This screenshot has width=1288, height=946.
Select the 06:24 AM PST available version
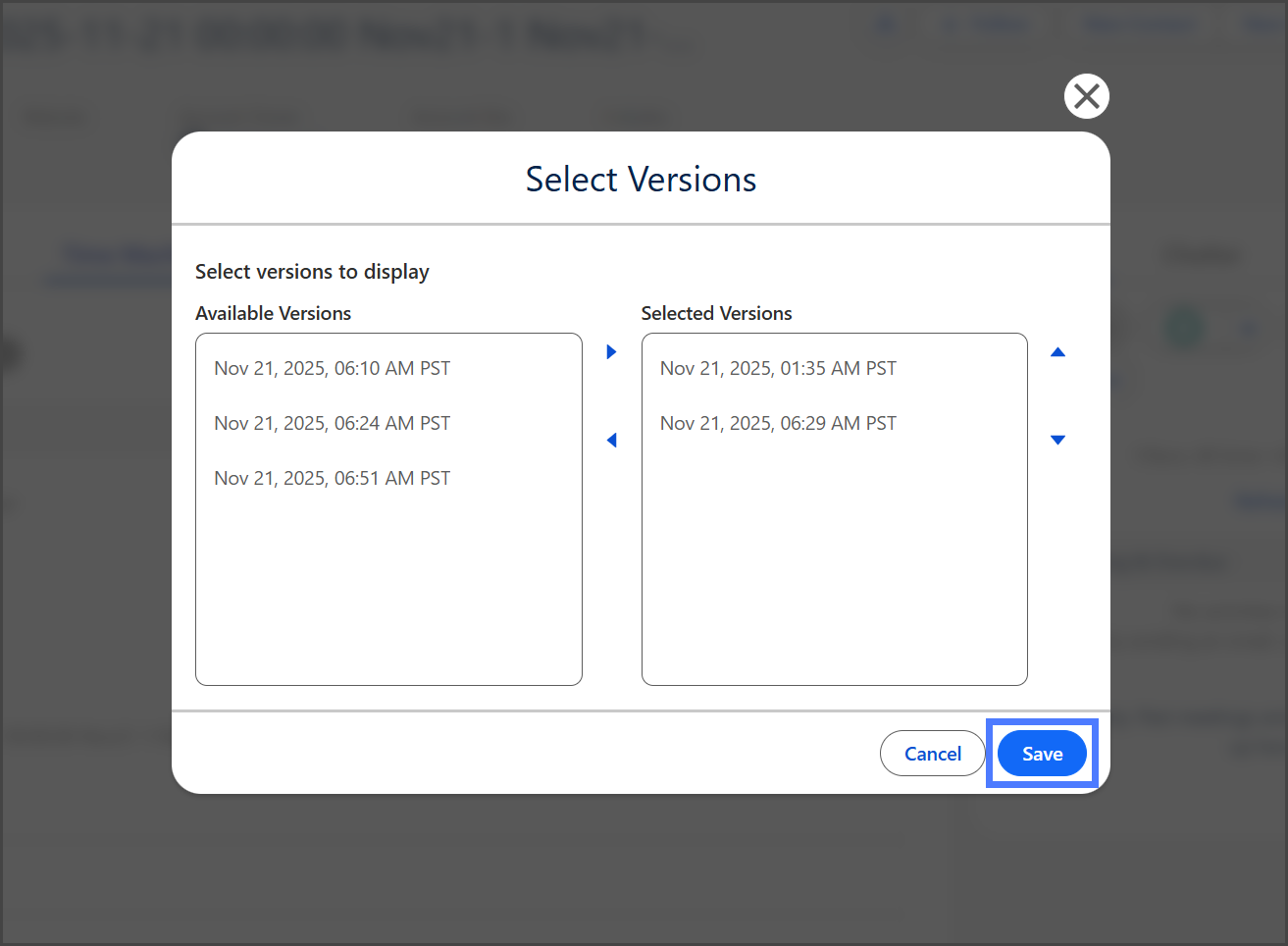(333, 423)
